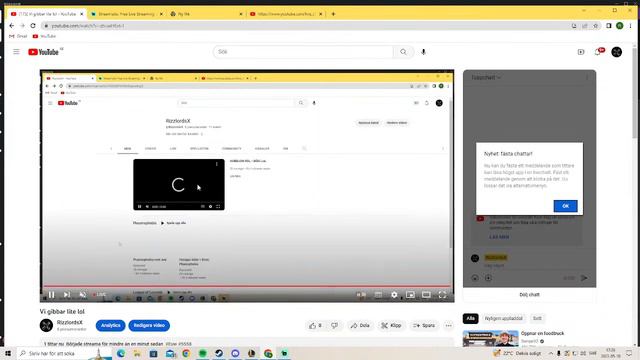The width and height of the screenshot is (640, 360).
Task: Save the video with Spara
Action: (x=424, y=325)
